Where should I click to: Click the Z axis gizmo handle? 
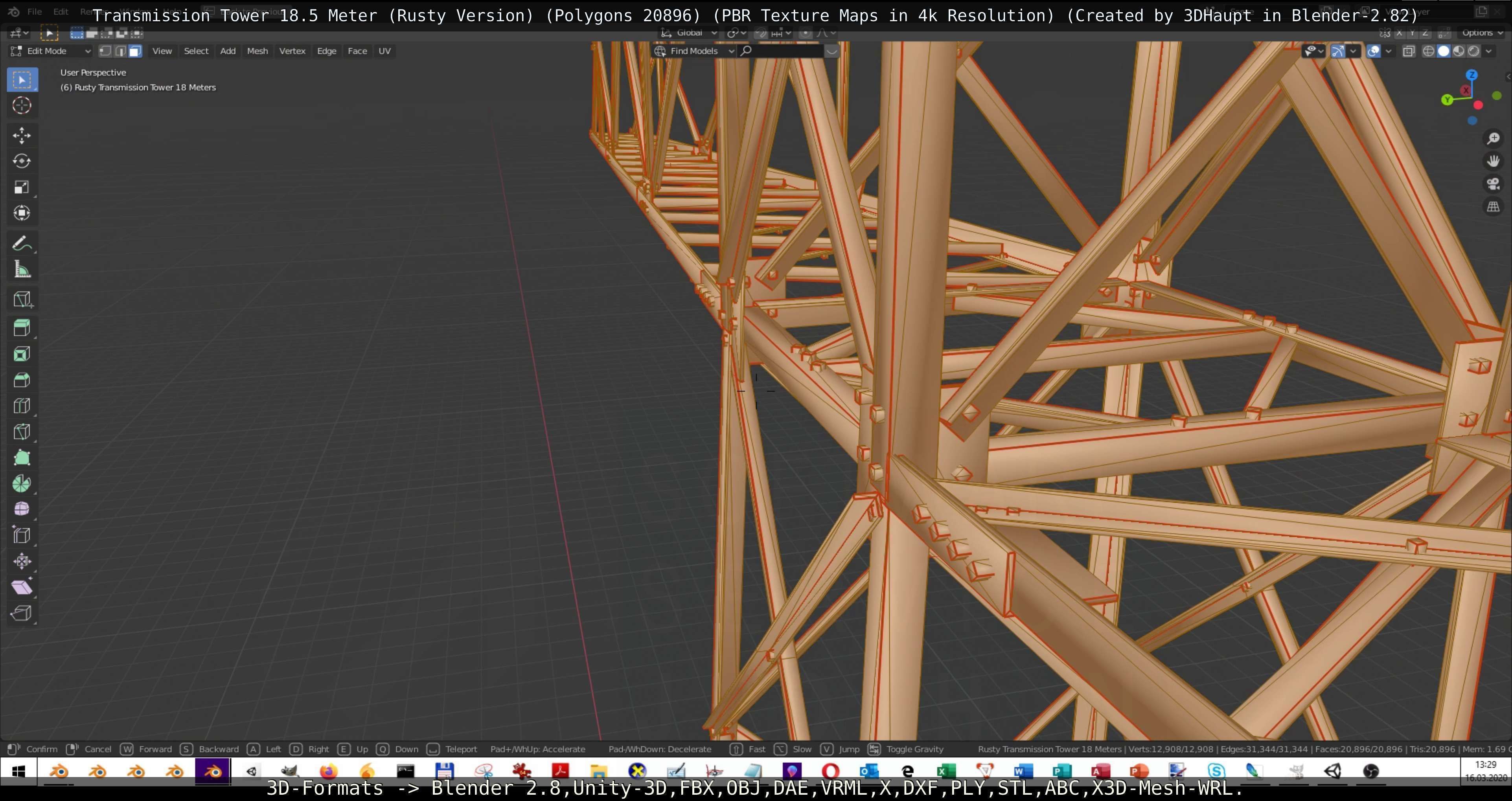[x=1472, y=75]
